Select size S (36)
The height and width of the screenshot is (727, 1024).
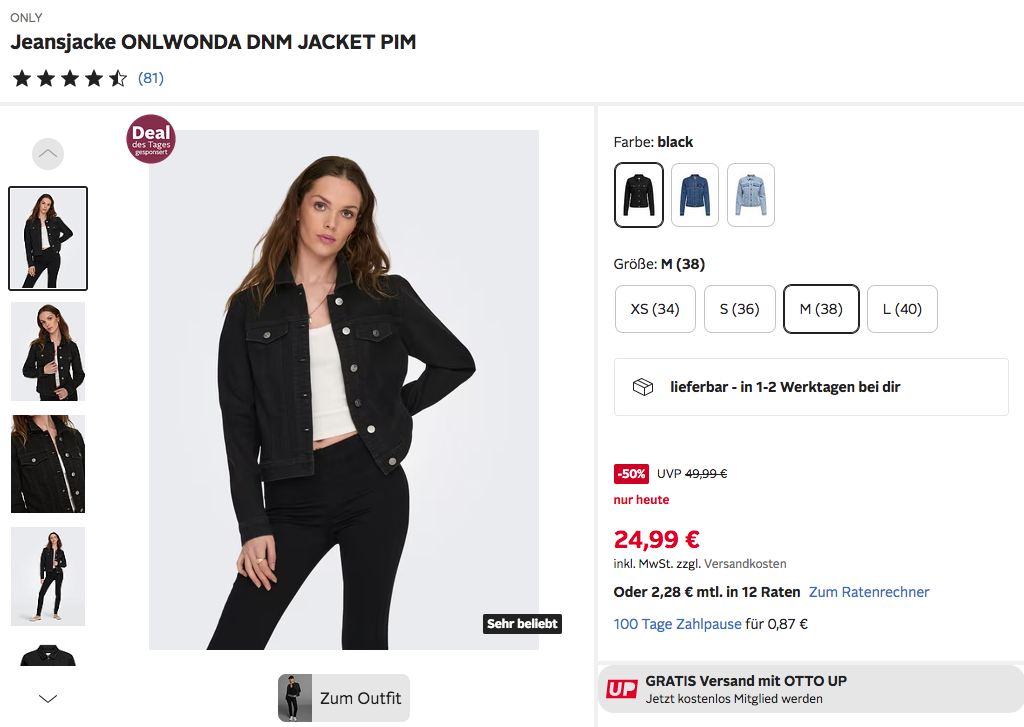click(739, 309)
